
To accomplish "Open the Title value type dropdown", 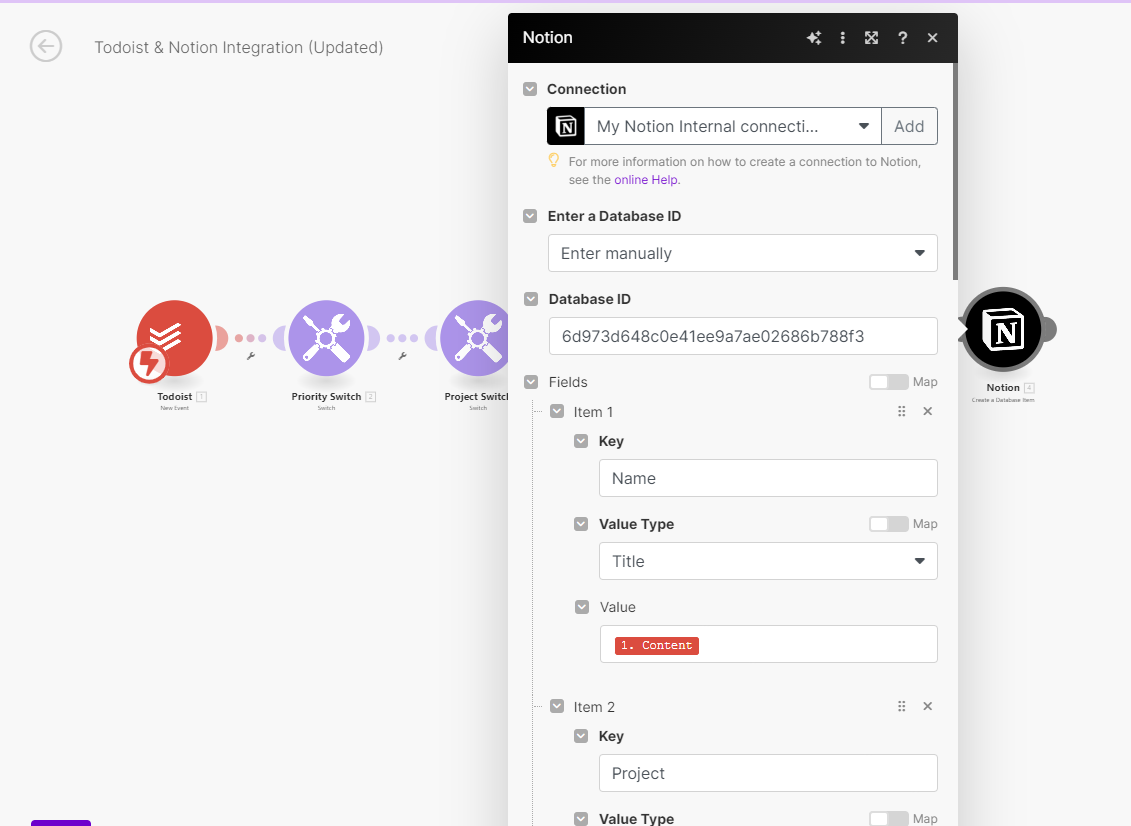I will (x=768, y=561).
